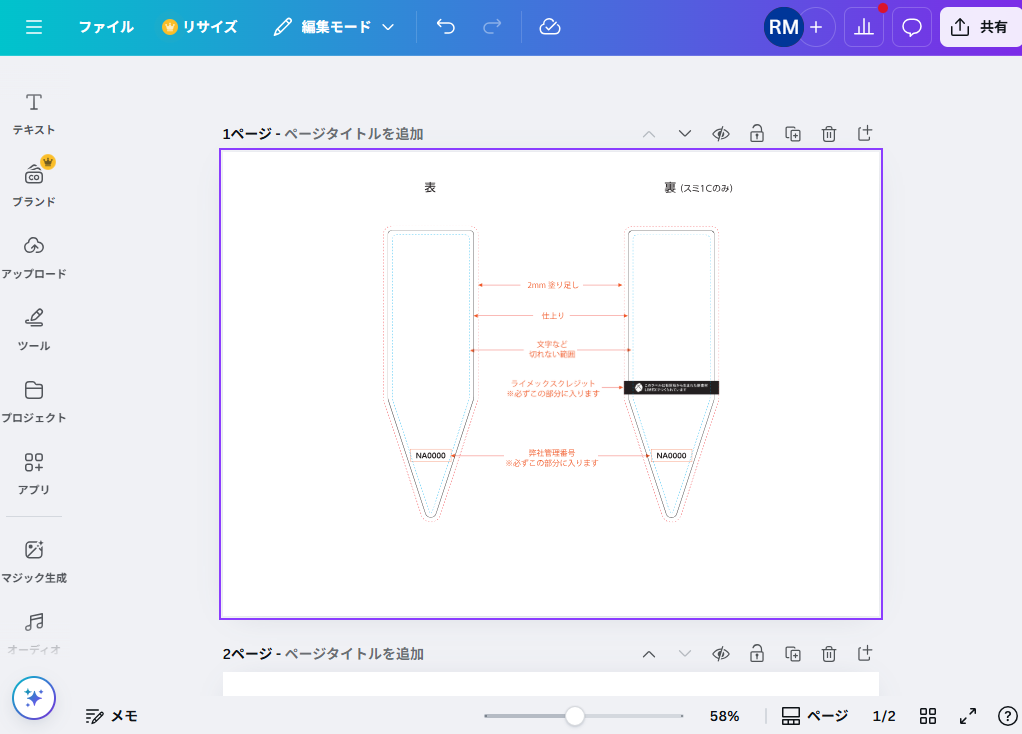
Task: Add a new page after page 1
Action: (x=865, y=134)
